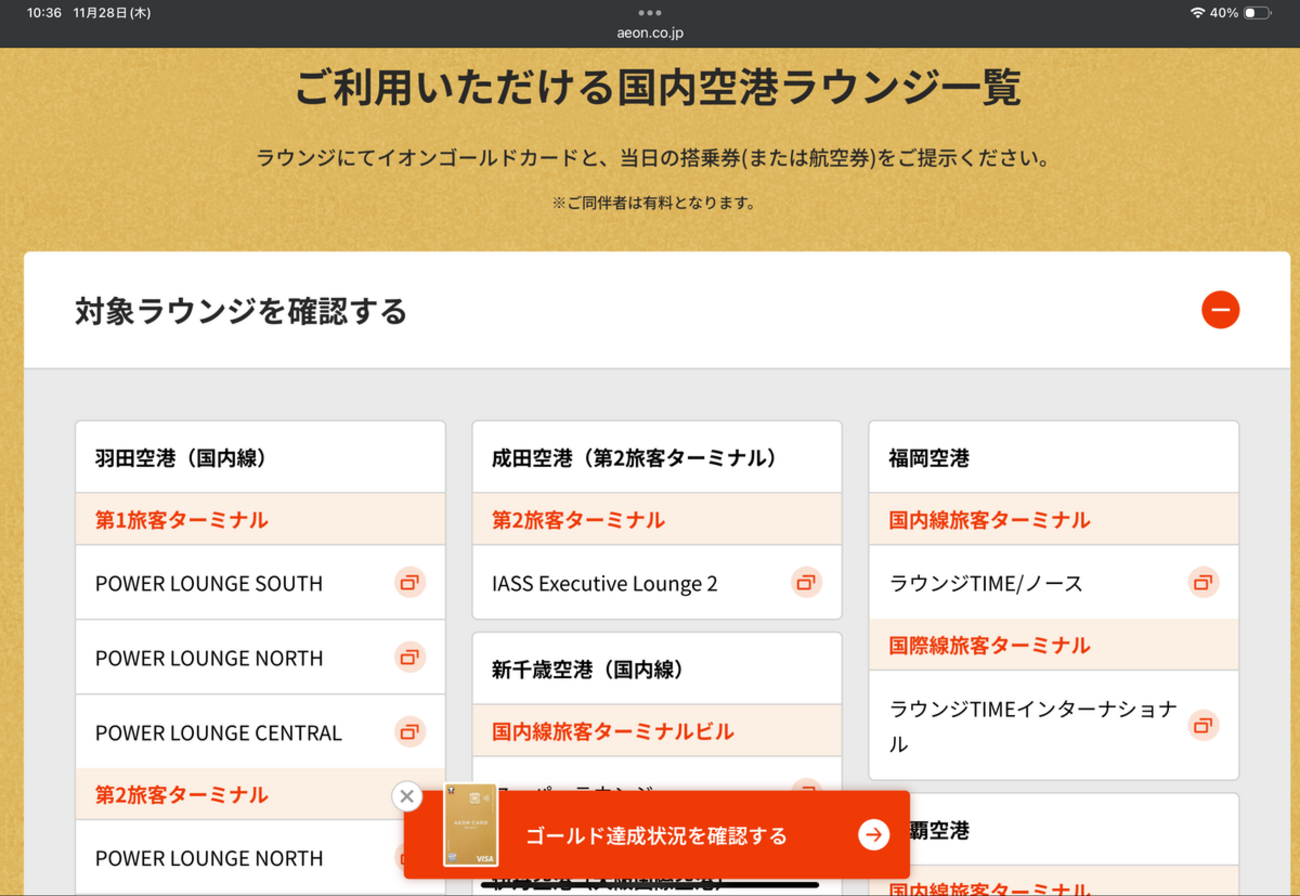Tap the ご利用いただける国内空港ラウンジ一覧 title
Screen dimensions: 1300x896
click(x=657, y=88)
